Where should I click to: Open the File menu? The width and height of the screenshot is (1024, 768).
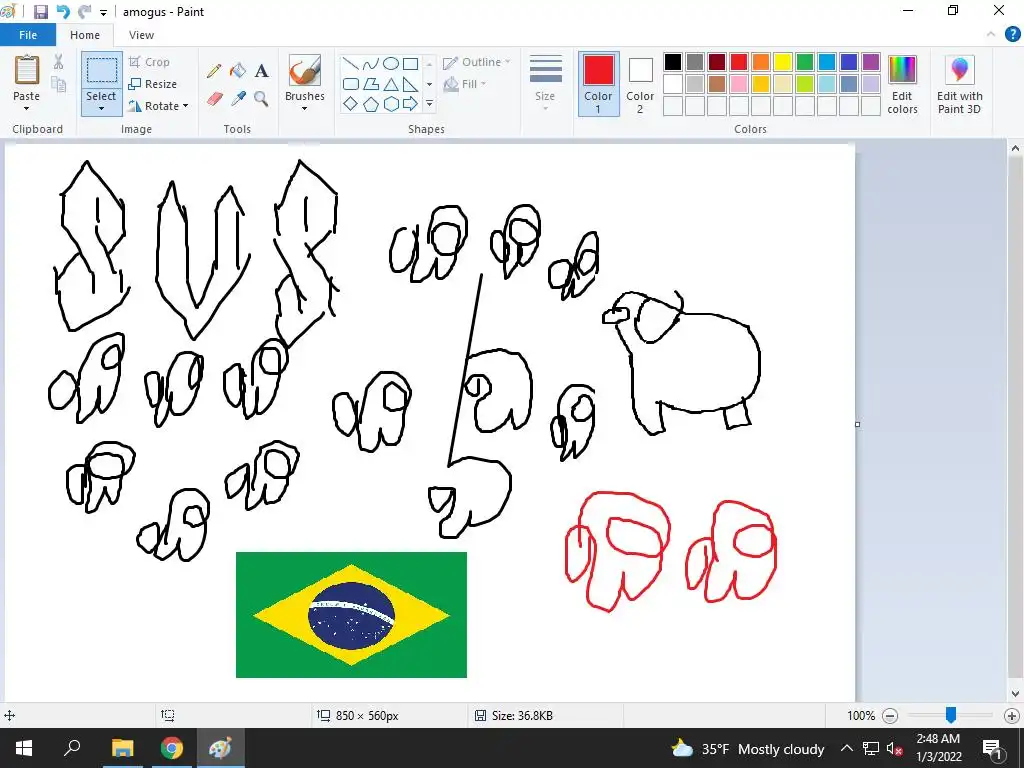[28, 35]
